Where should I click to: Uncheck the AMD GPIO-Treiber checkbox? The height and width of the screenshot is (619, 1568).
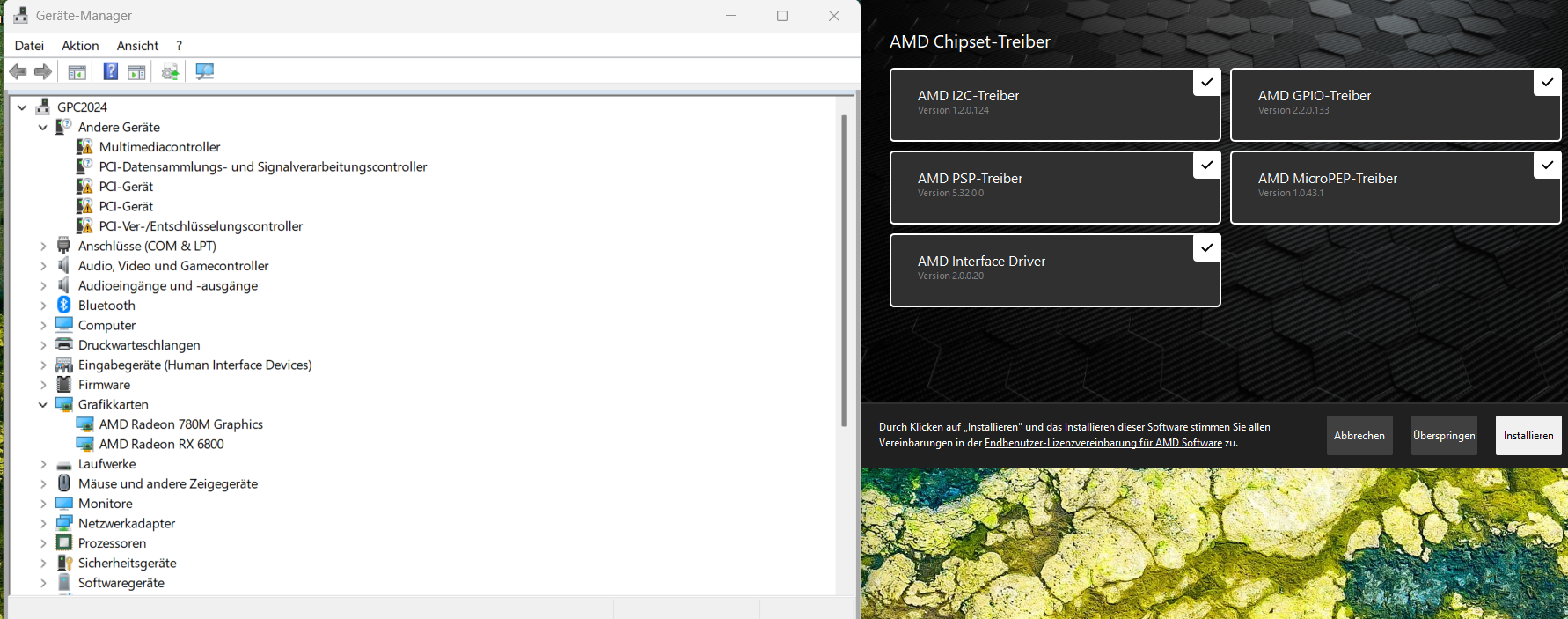click(x=1547, y=82)
